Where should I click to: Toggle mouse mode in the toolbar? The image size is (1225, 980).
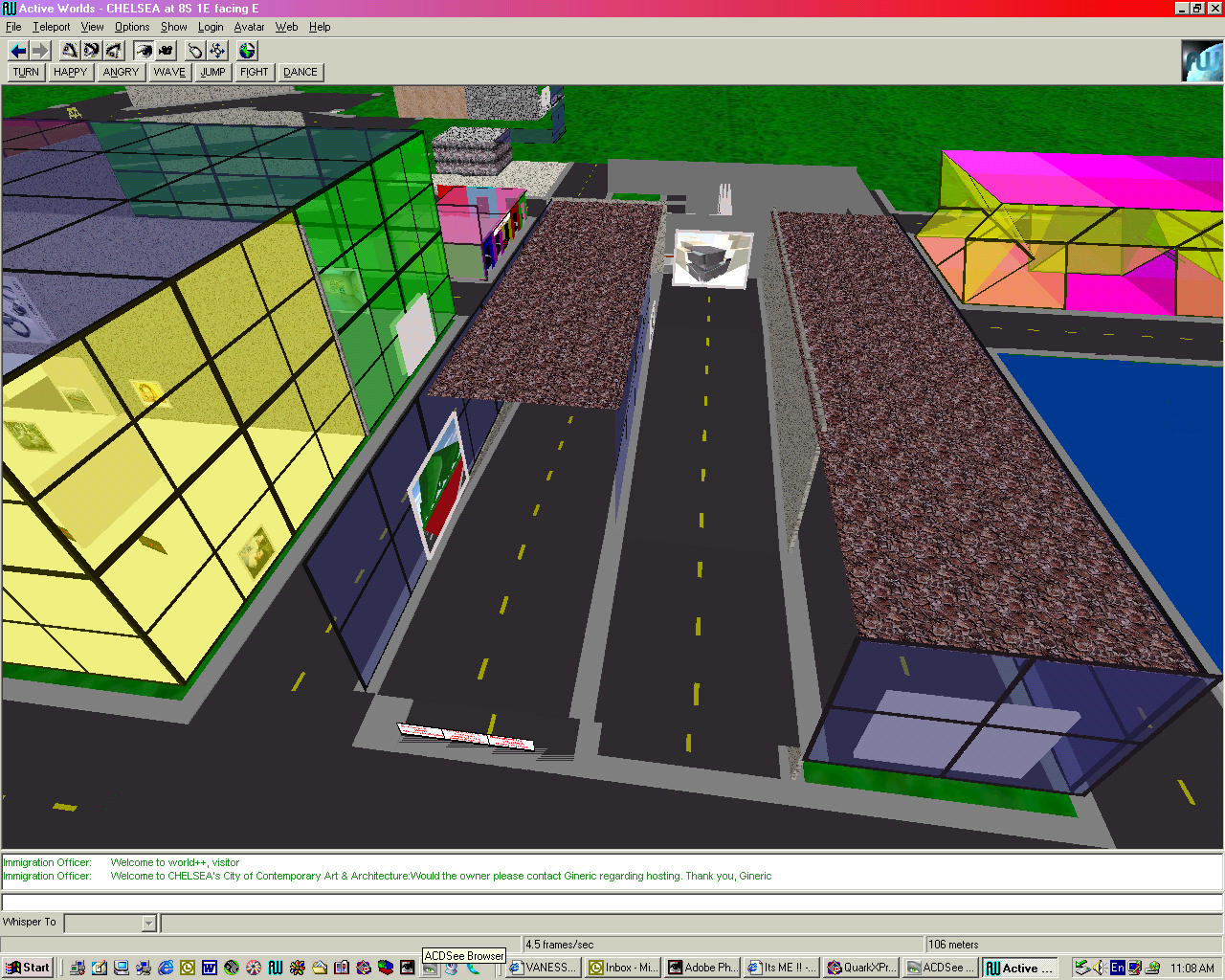coord(195,51)
